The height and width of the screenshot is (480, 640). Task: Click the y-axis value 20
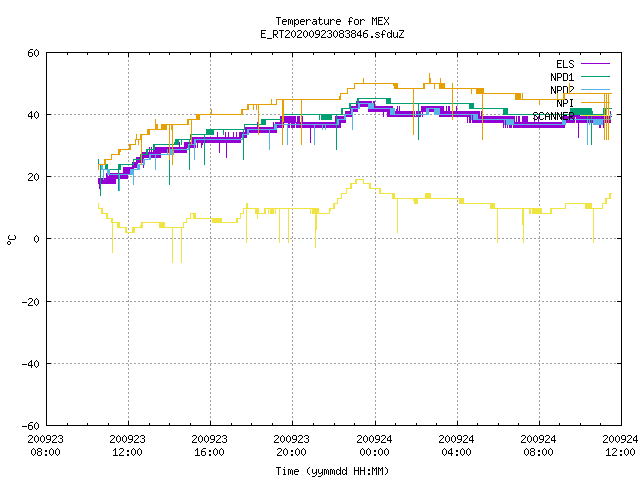click(33, 177)
